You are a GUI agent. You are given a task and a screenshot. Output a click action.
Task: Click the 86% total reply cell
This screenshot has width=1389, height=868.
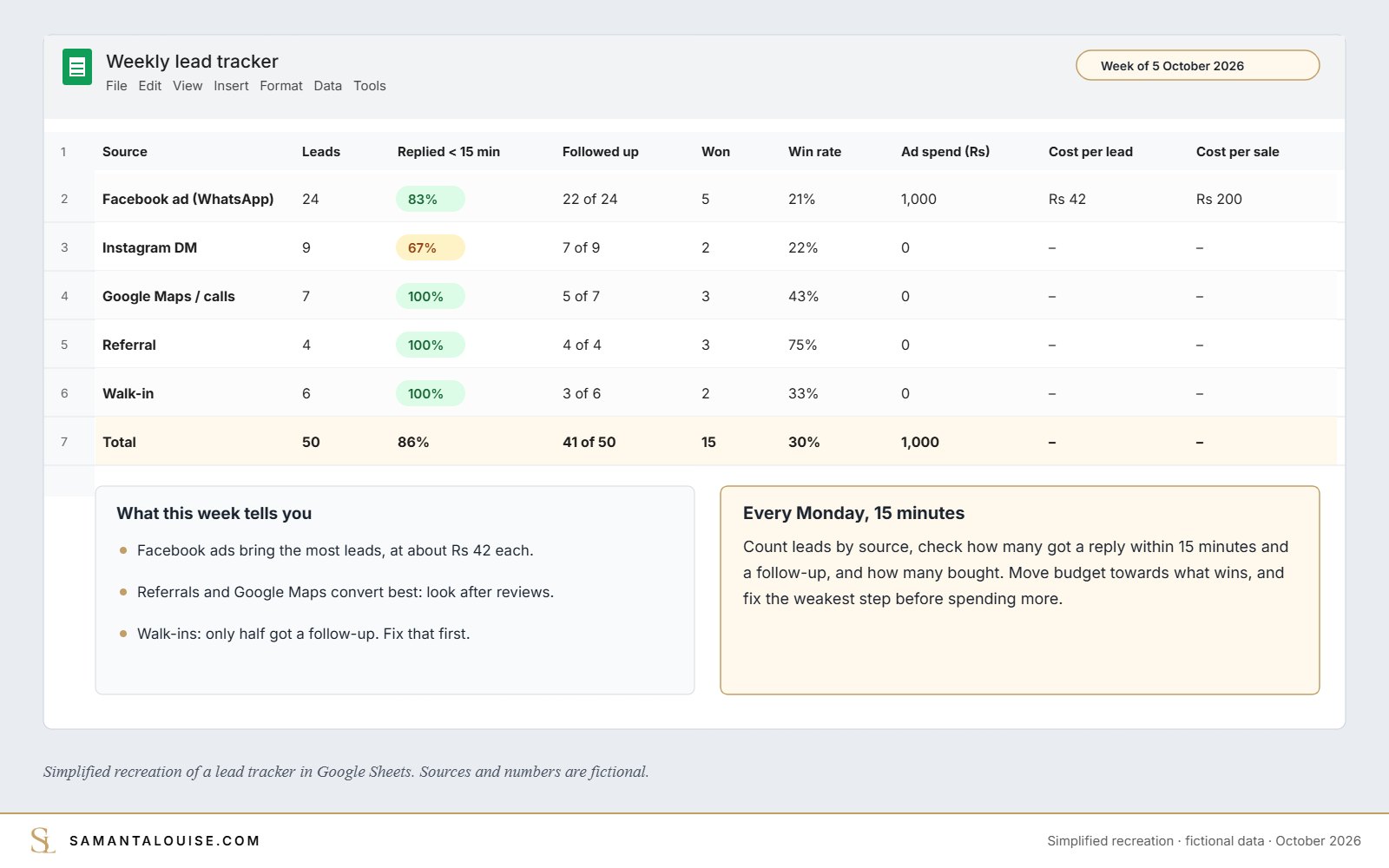click(413, 442)
